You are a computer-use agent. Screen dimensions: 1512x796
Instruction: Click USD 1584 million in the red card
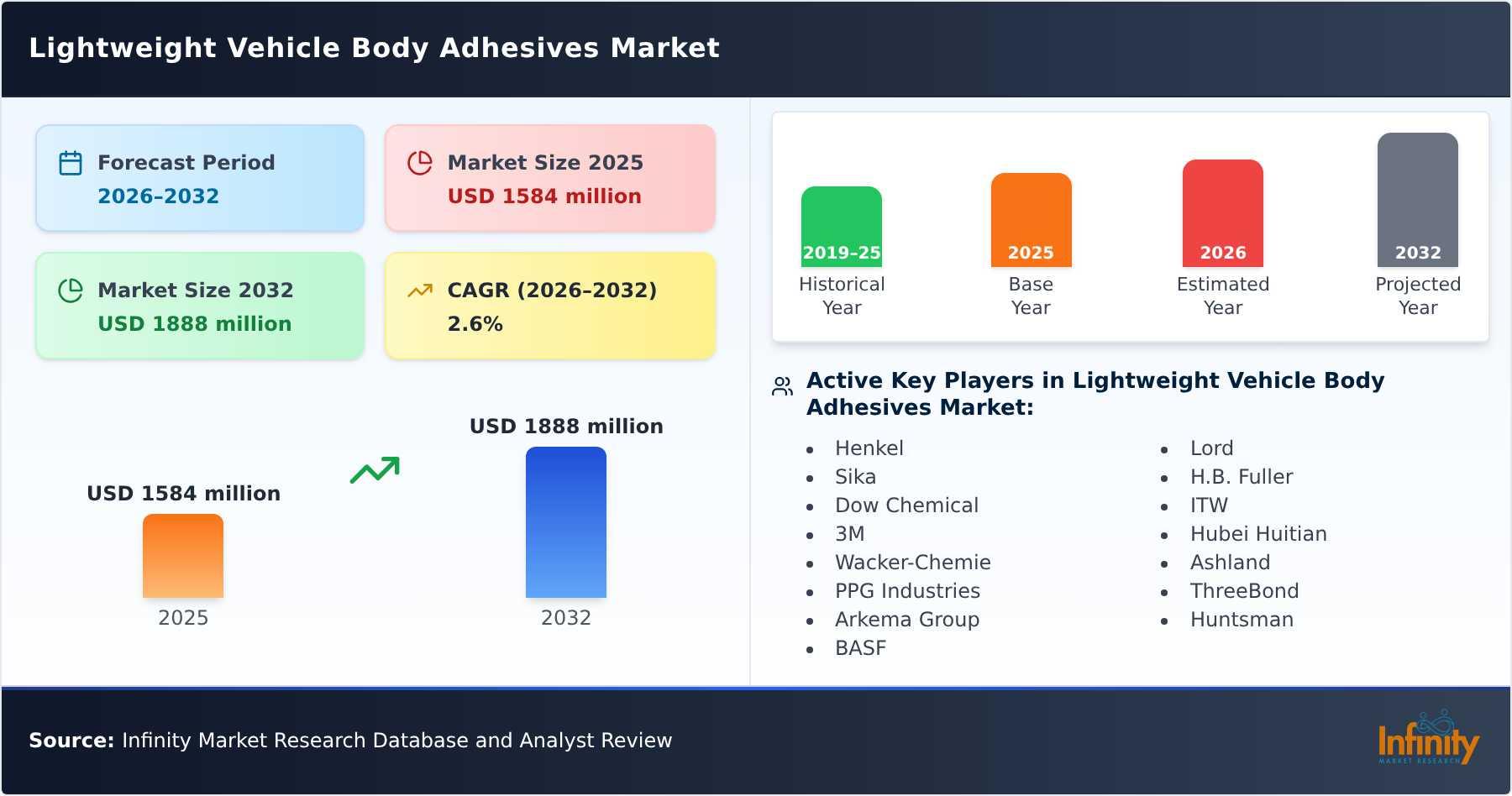[x=544, y=196]
